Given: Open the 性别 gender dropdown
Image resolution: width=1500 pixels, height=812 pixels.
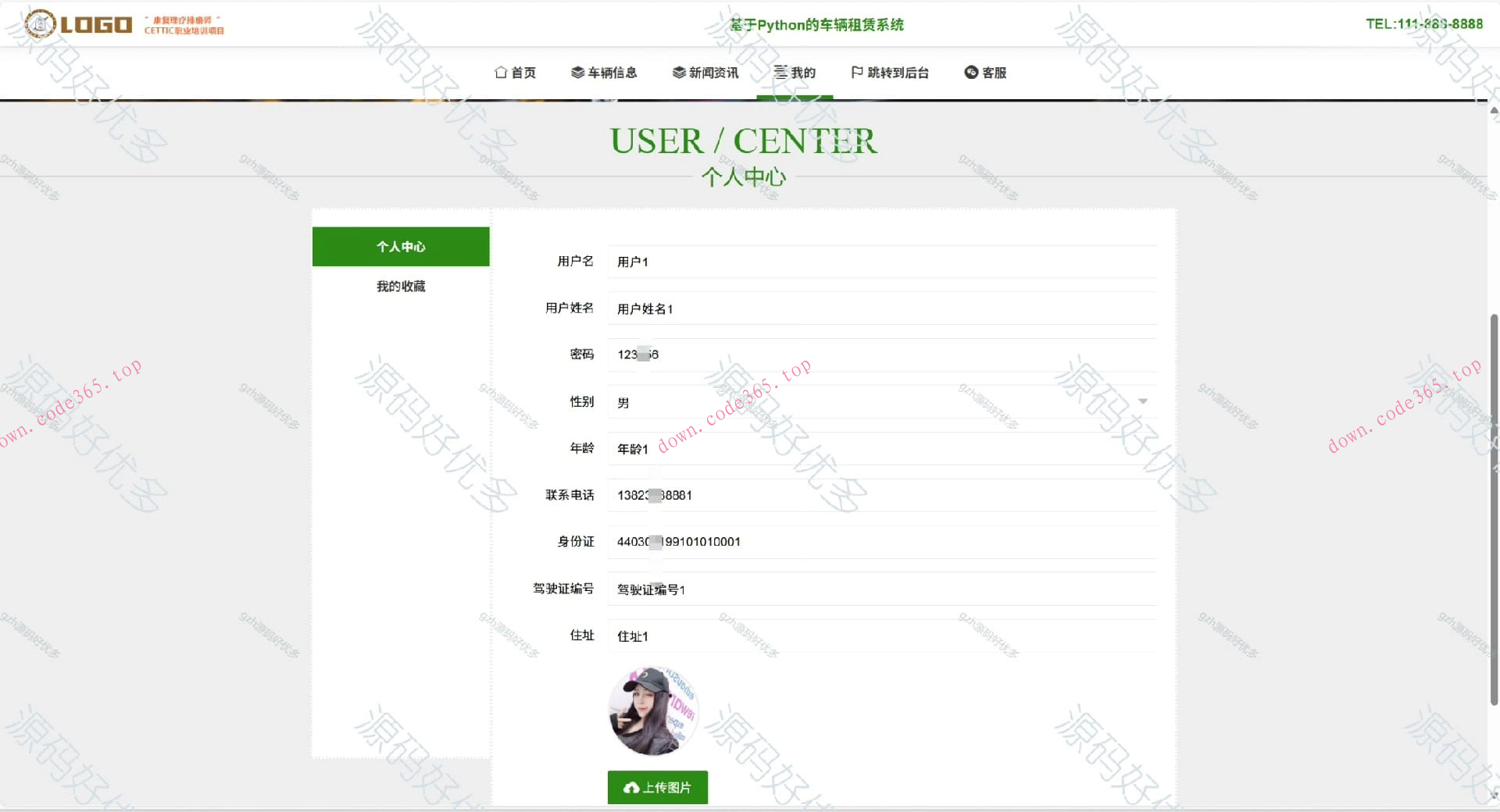Looking at the screenshot, I should tap(1143, 401).
